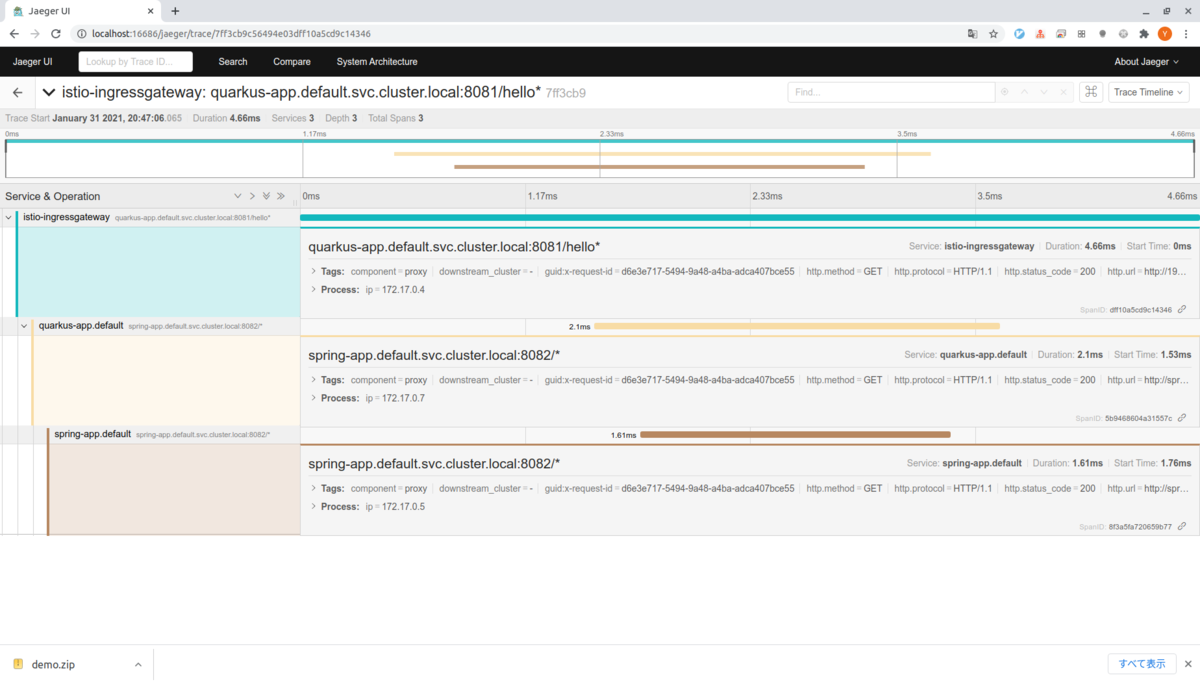Click the minimap trace overview graph
This screenshot has width=1200, height=684.
[600, 158]
